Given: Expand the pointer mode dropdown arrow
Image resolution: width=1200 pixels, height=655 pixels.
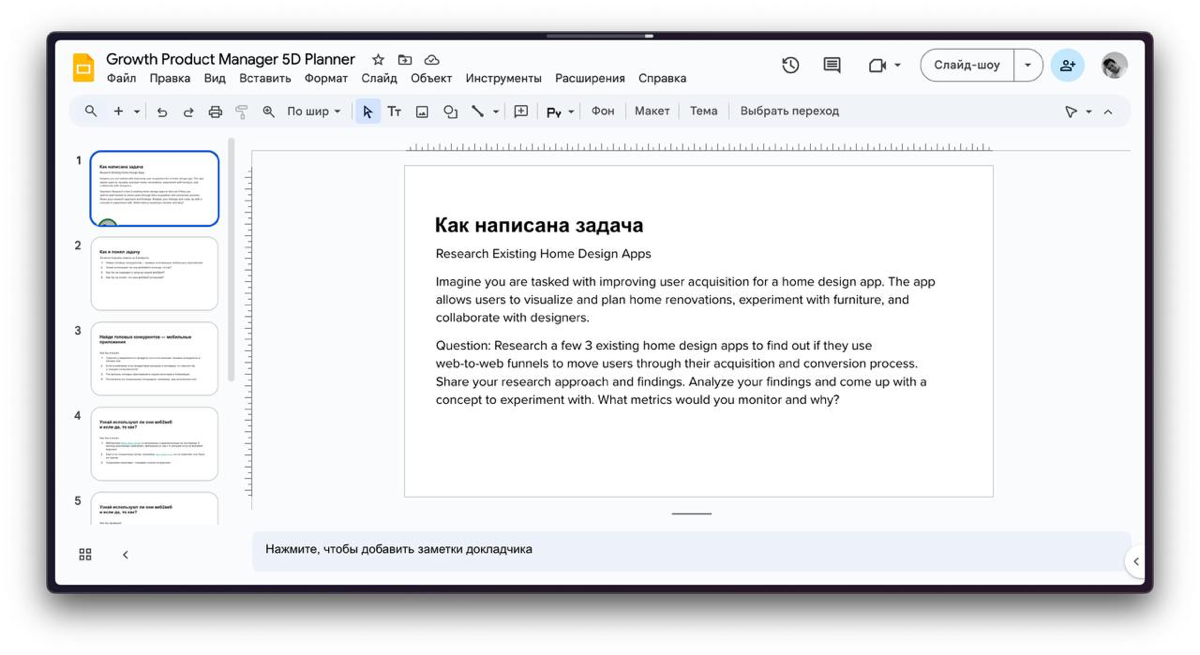Looking at the screenshot, I should click(1089, 112).
